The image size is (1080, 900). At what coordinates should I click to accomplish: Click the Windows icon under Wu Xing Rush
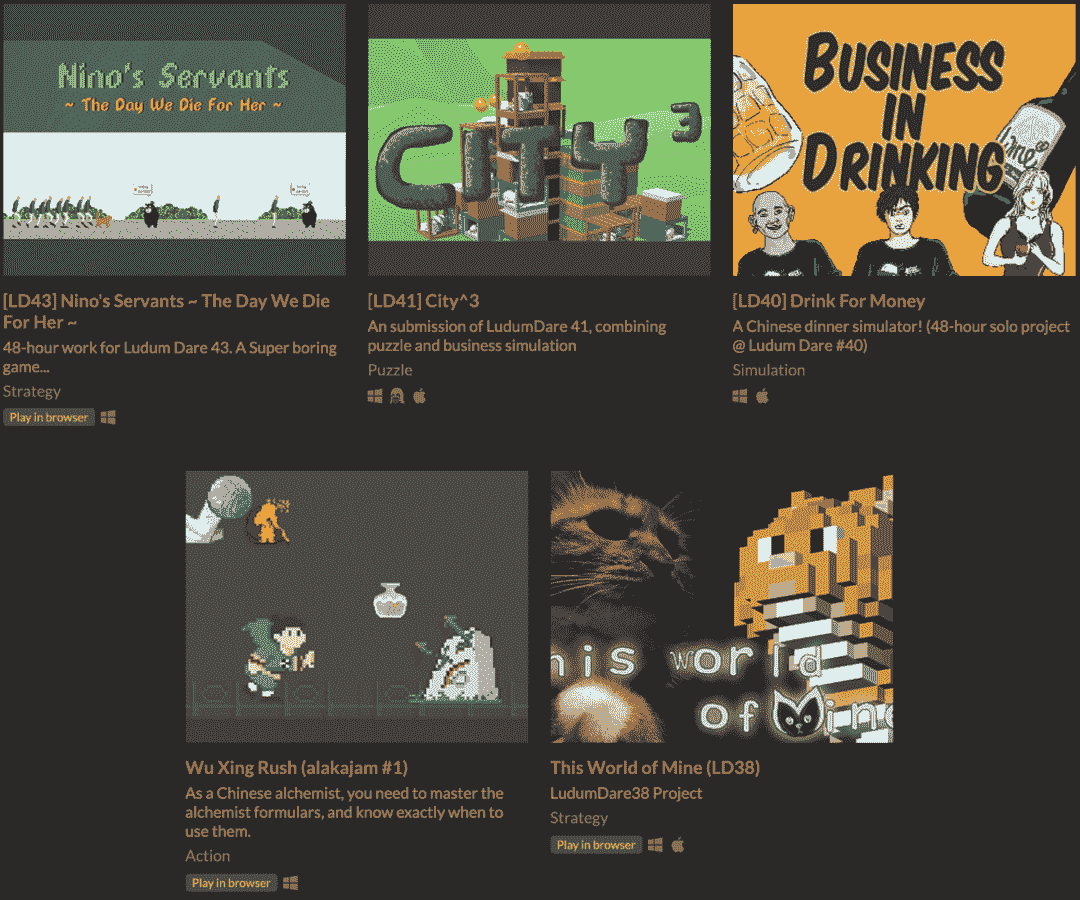pos(291,883)
